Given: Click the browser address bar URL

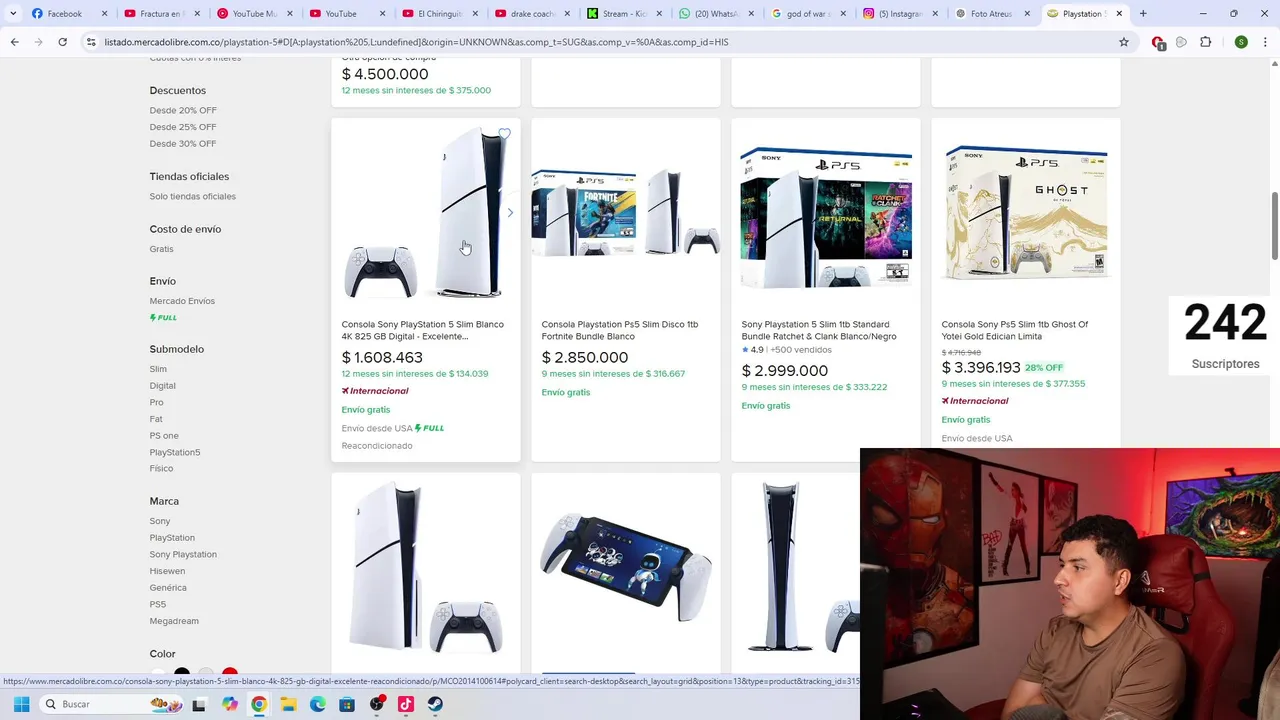Looking at the screenshot, I should pyautogui.click(x=416, y=42).
